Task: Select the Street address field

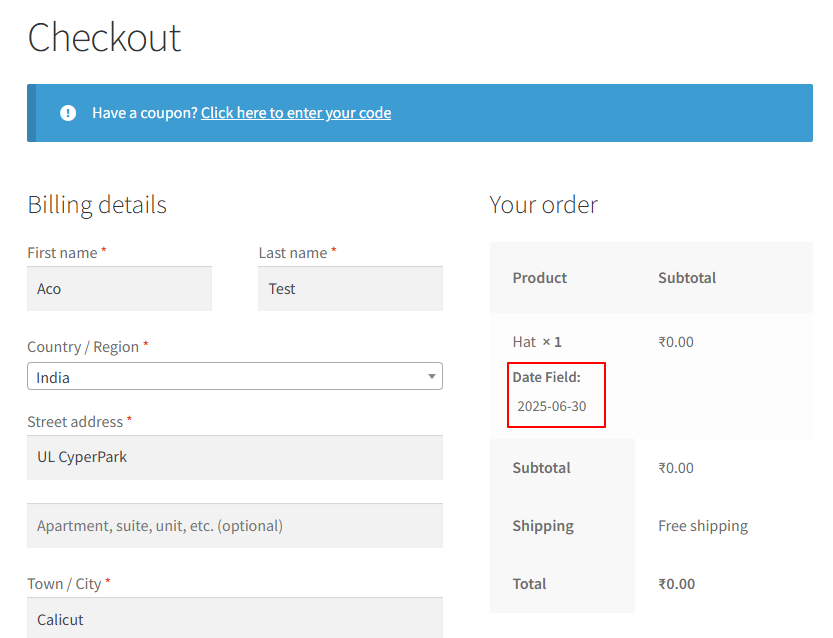Action: point(234,457)
